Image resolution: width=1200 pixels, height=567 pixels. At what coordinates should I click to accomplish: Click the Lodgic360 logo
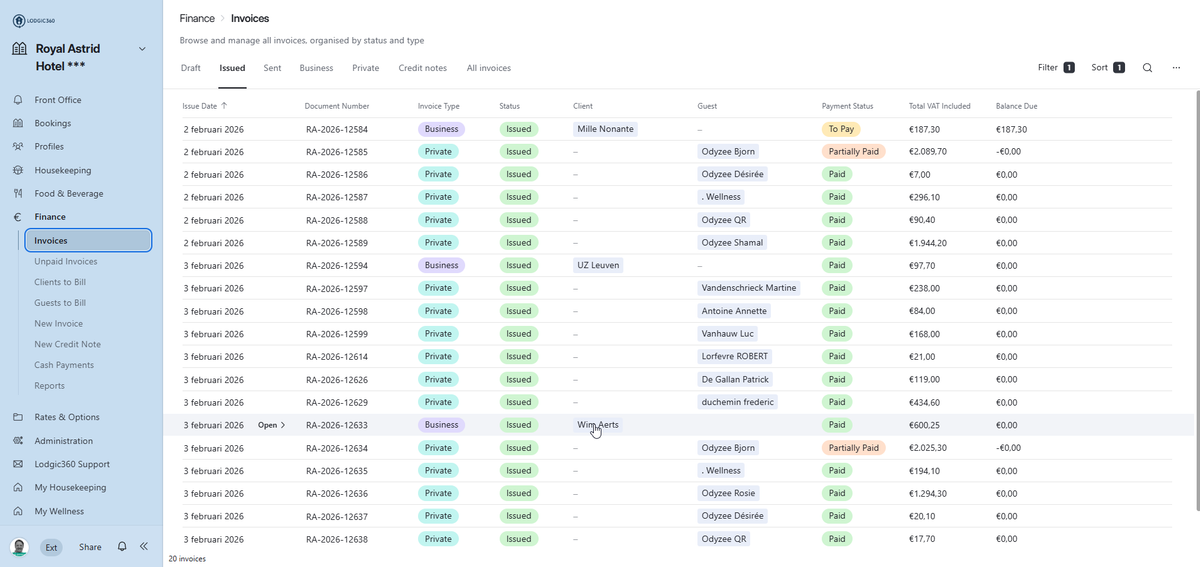click(34, 20)
